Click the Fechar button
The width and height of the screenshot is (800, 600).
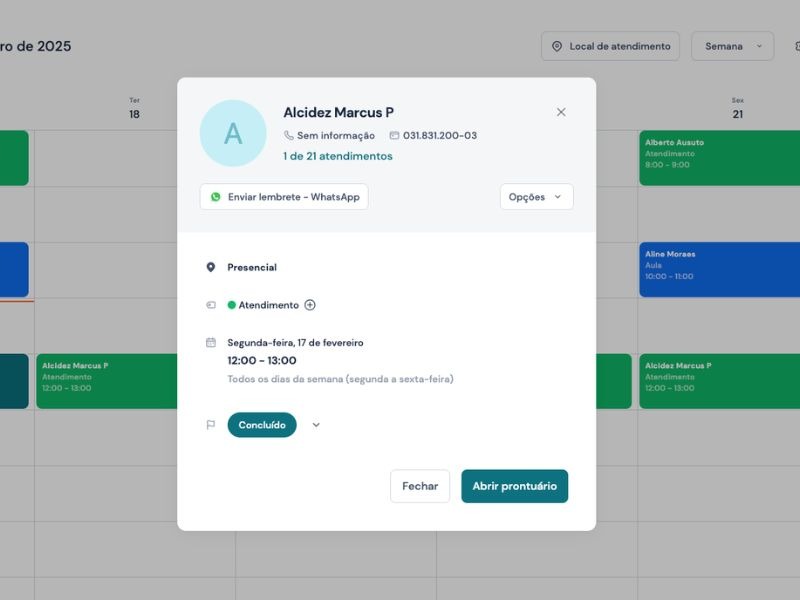[x=419, y=486]
